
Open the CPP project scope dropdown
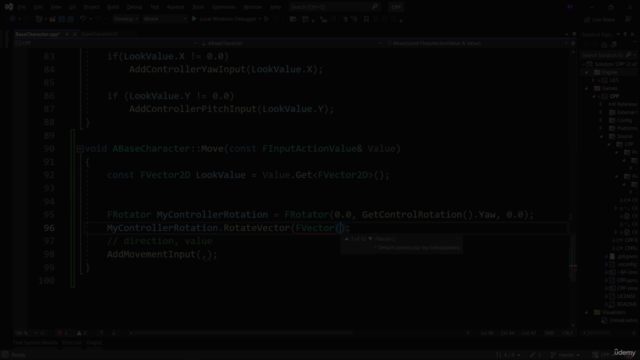click(x=106, y=43)
